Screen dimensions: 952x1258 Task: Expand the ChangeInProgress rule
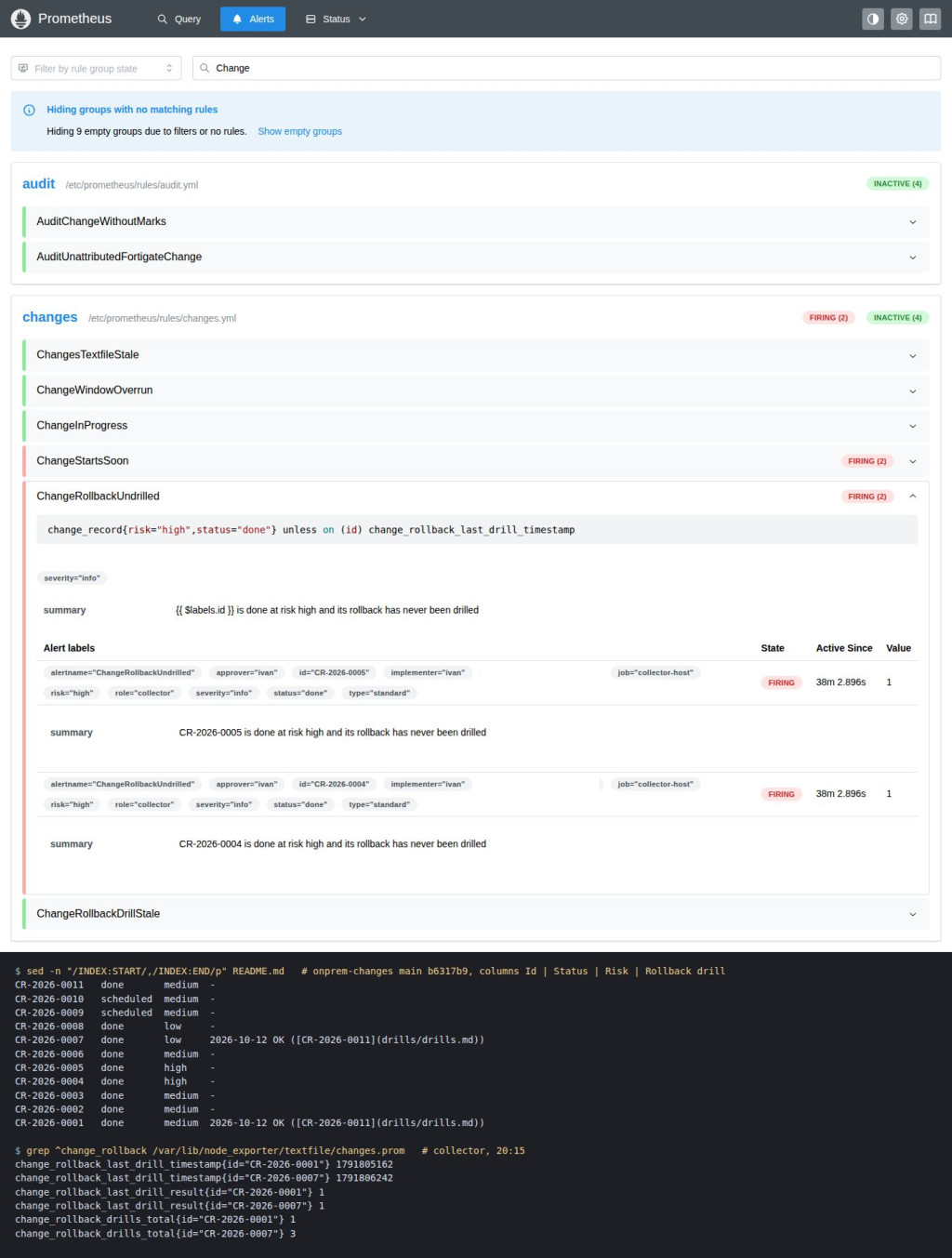[475, 425]
